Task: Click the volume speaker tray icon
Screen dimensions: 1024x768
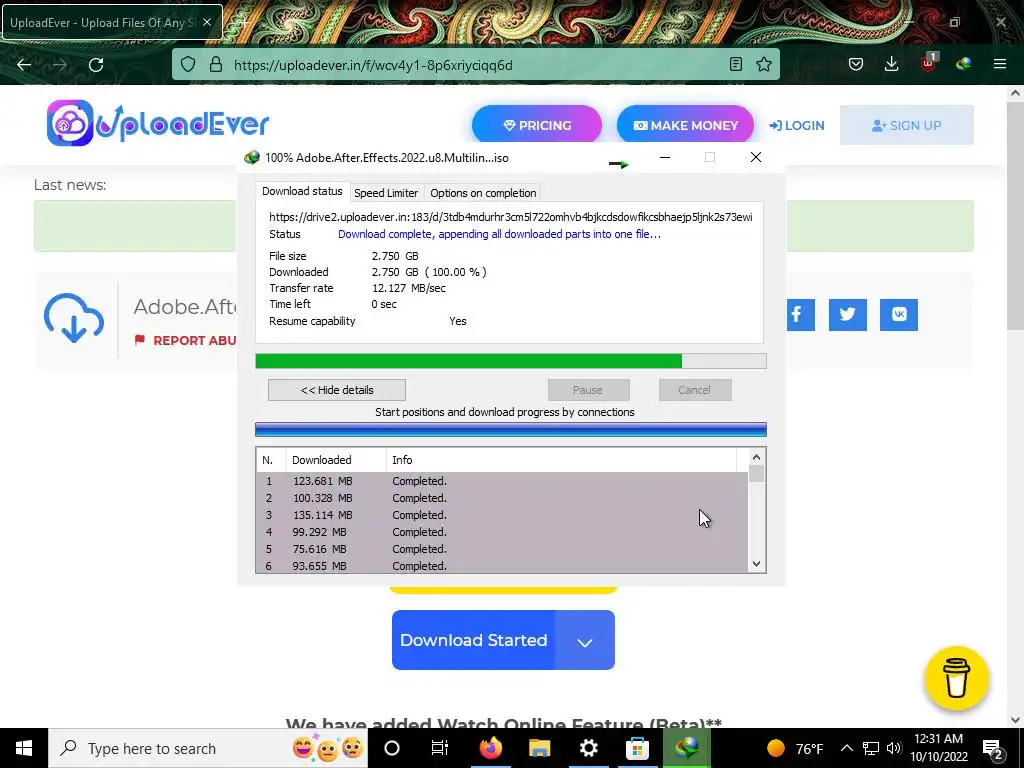Action: (894, 748)
